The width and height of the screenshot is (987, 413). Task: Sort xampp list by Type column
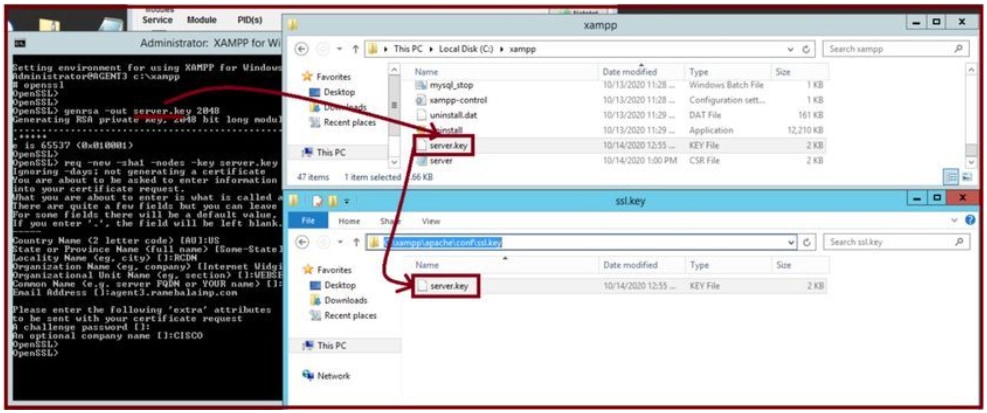(x=698, y=72)
